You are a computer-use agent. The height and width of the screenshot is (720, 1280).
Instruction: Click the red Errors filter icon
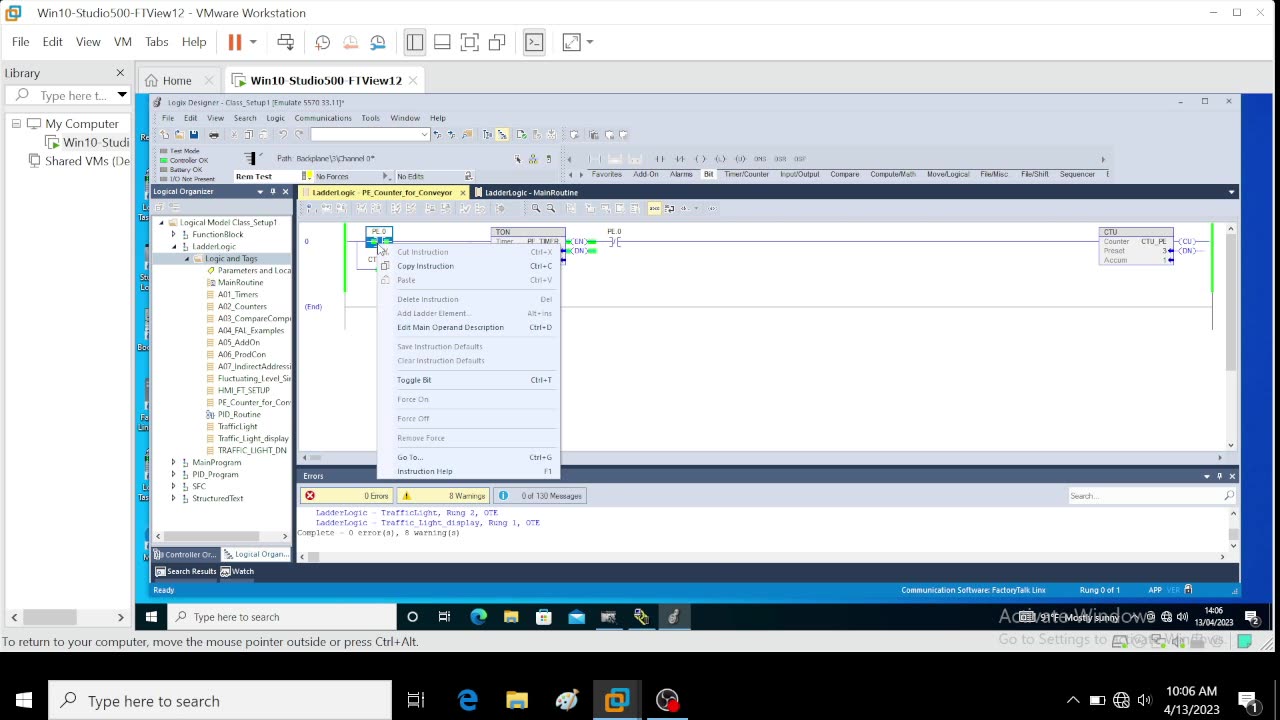click(310, 496)
